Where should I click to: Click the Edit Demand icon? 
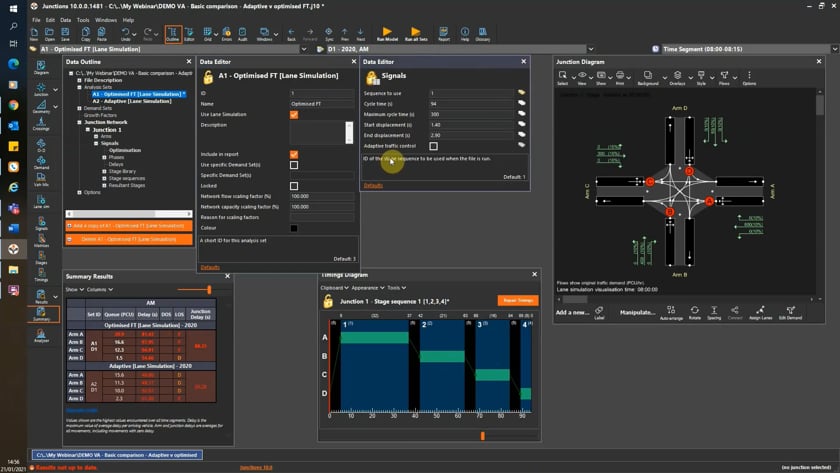point(790,312)
